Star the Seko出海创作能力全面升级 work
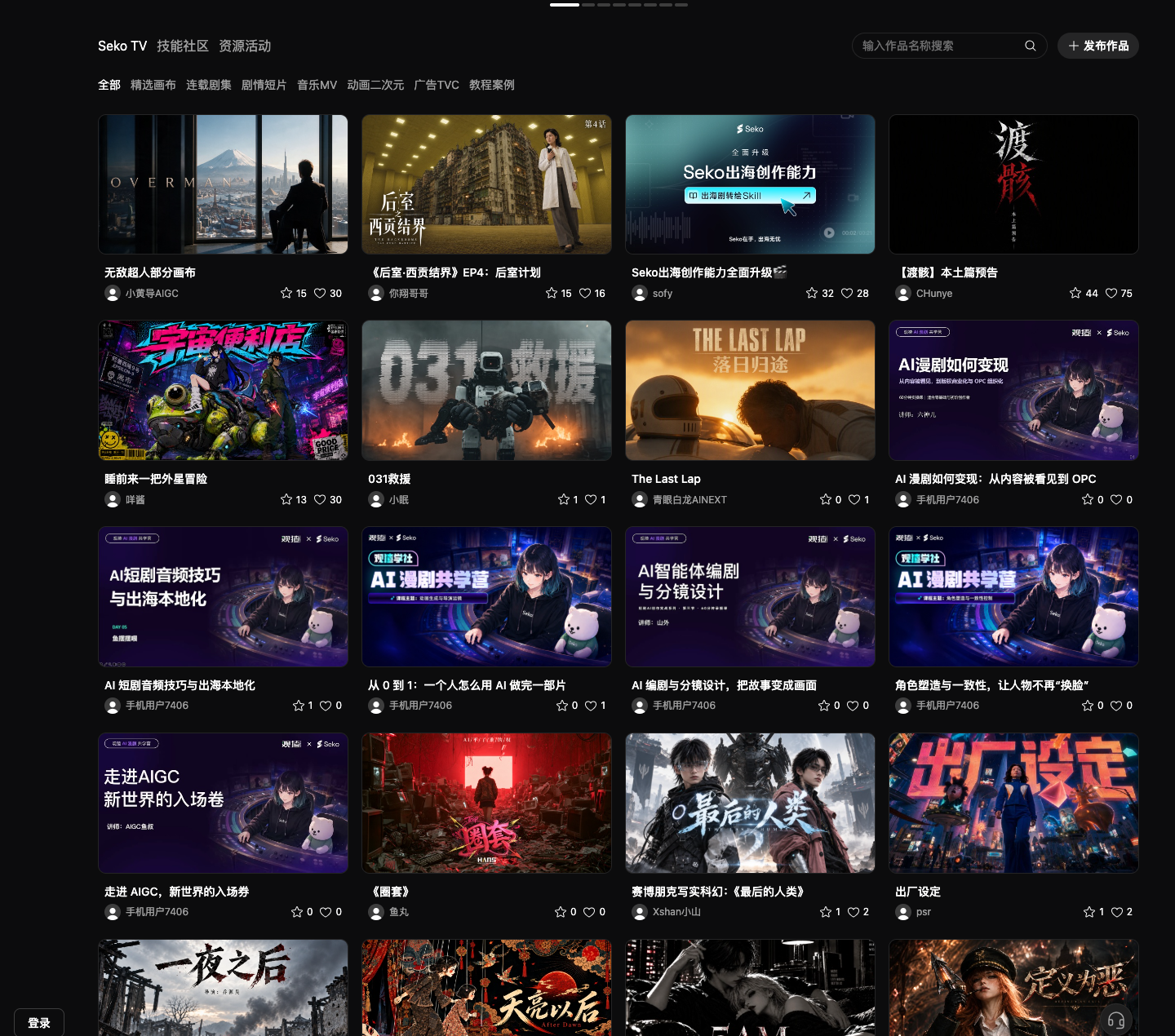1175x1036 pixels. click(x=812, y=293)
